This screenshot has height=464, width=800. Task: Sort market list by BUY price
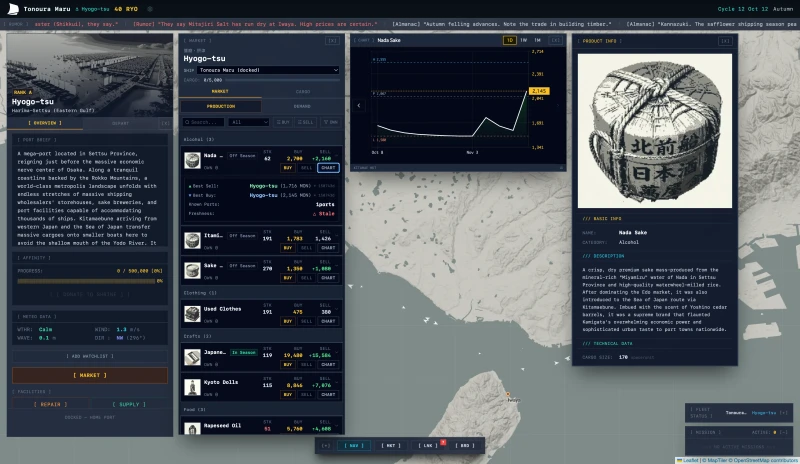click(283, 122)
